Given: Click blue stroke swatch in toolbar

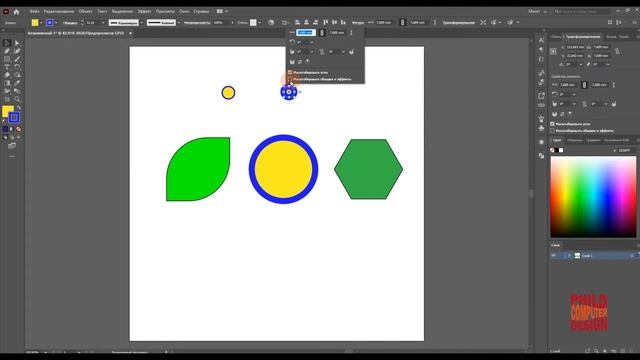Looking at the screenshot, I should coord(14,118).
